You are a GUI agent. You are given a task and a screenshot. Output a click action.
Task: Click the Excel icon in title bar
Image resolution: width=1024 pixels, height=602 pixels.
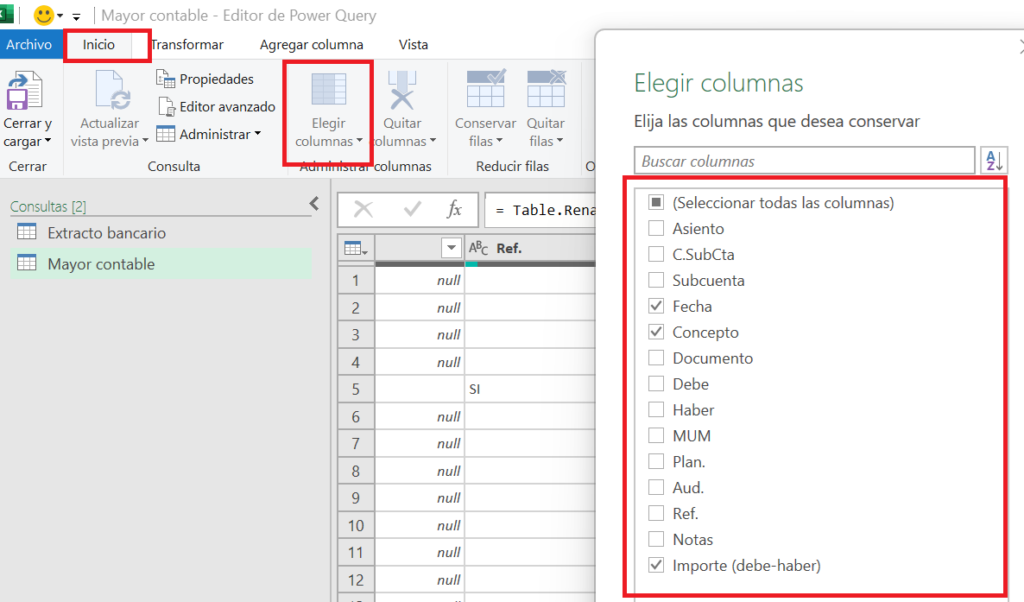7,14
